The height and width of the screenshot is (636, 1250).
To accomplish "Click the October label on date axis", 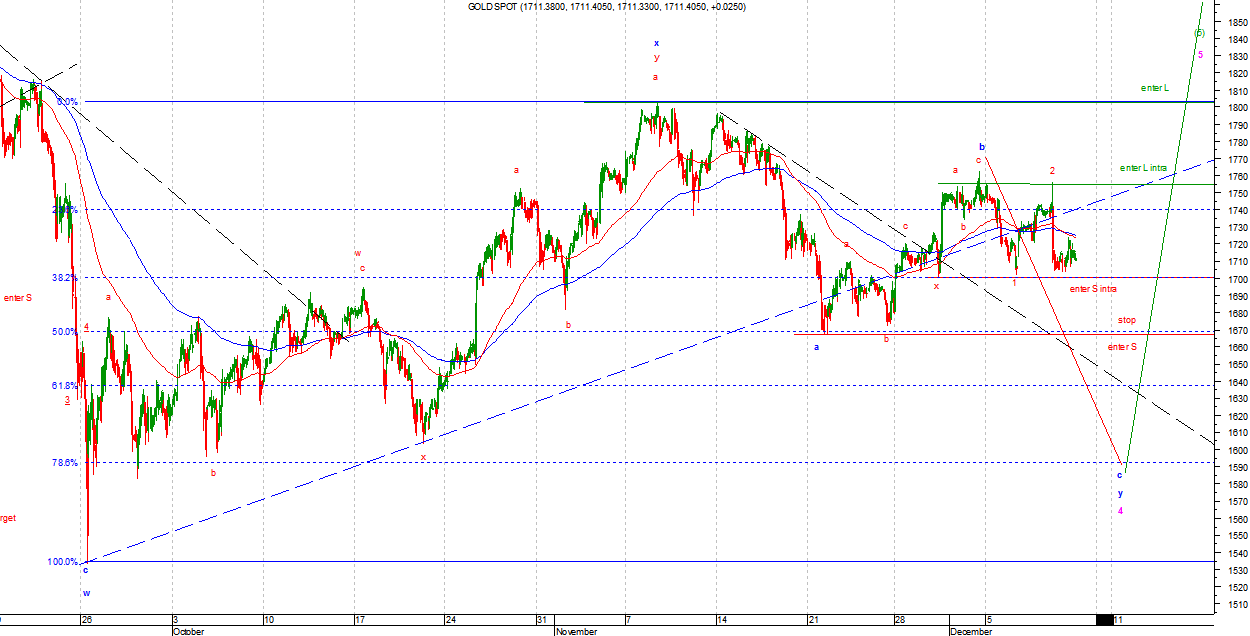I will click(188, 632).
